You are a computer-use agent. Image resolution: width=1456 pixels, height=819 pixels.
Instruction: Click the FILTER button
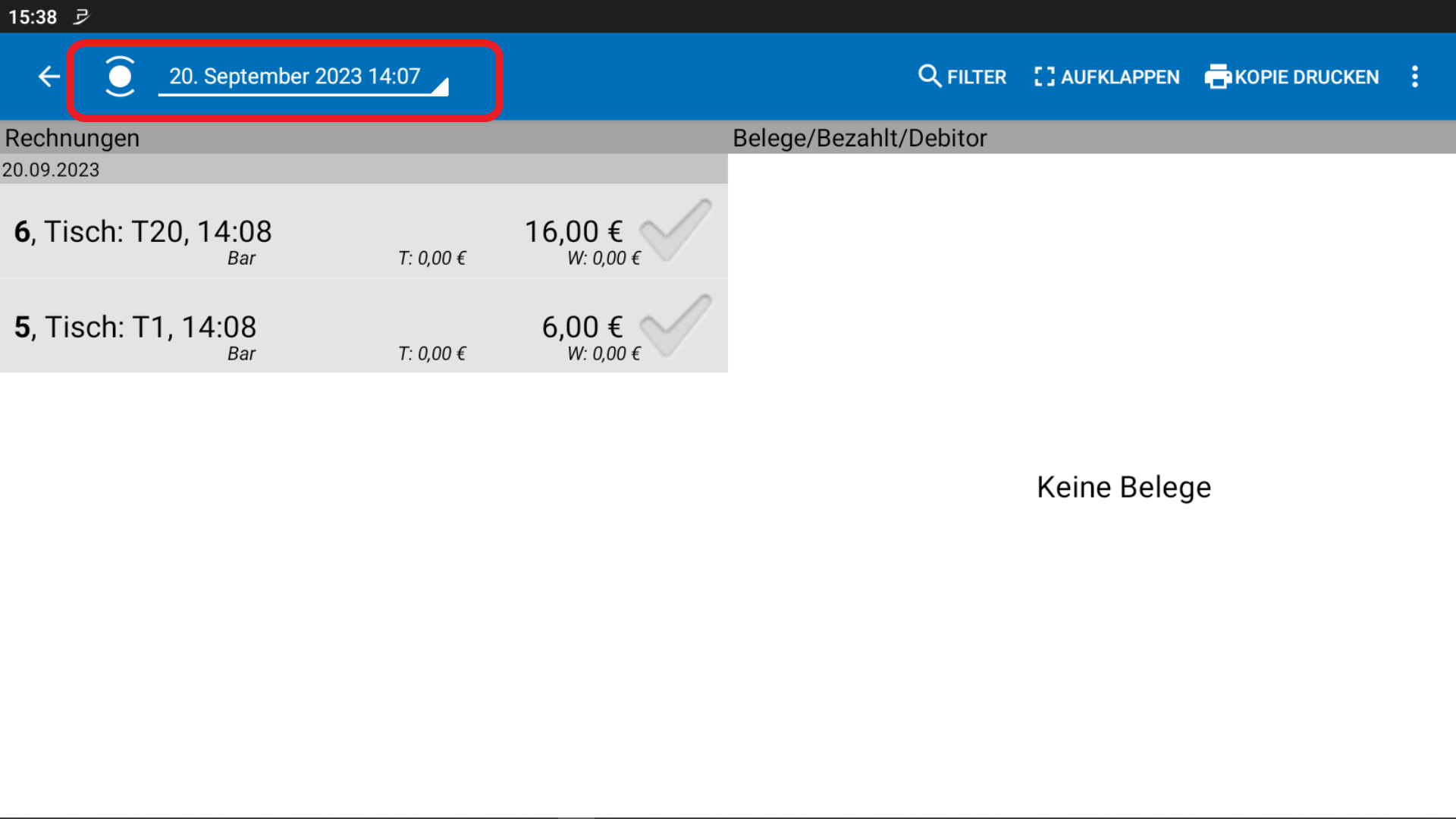tap(962, 77)
